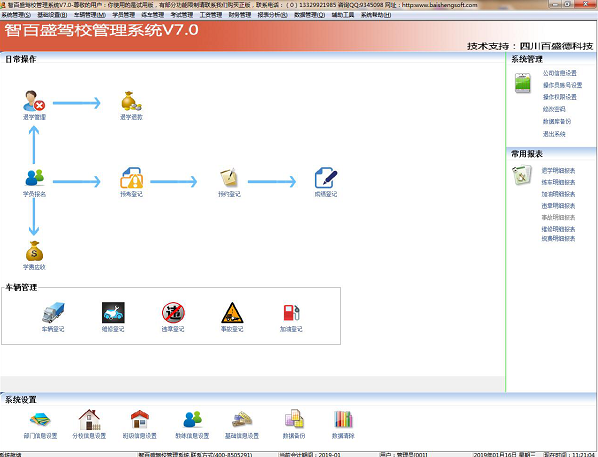Open the 工资管理 menu

click(211, 15)
